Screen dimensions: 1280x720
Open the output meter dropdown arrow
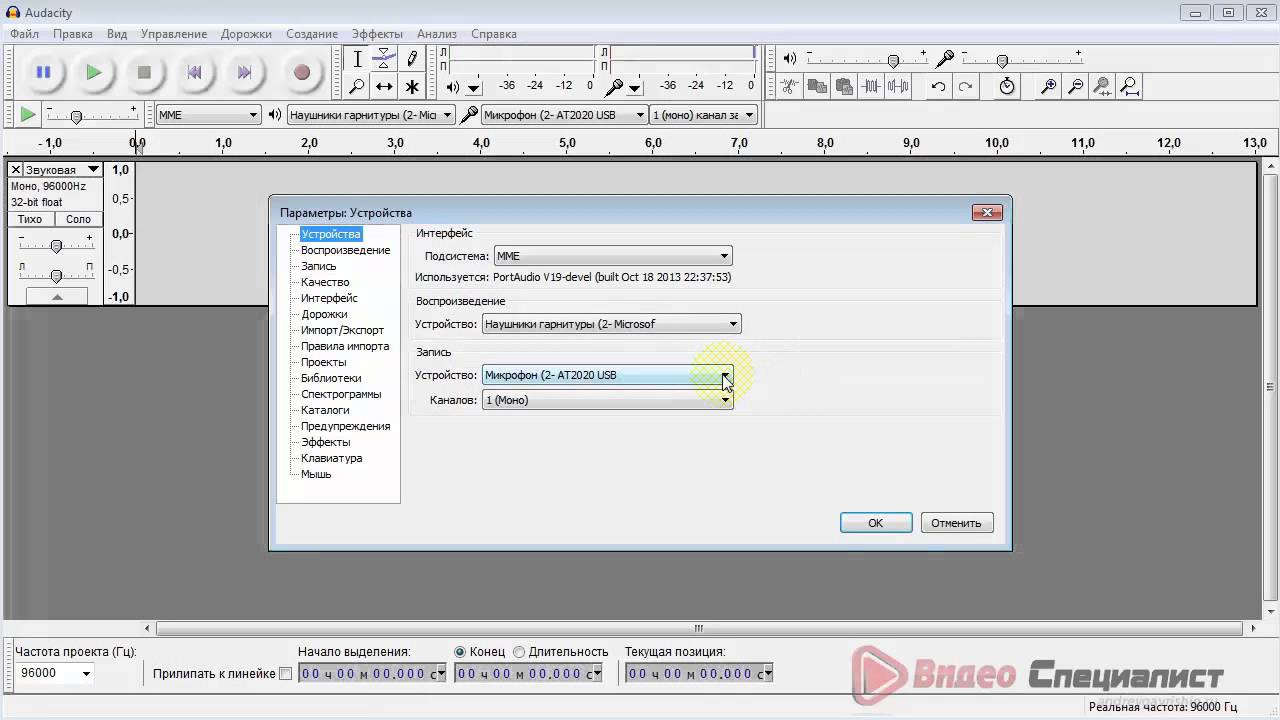474,88
